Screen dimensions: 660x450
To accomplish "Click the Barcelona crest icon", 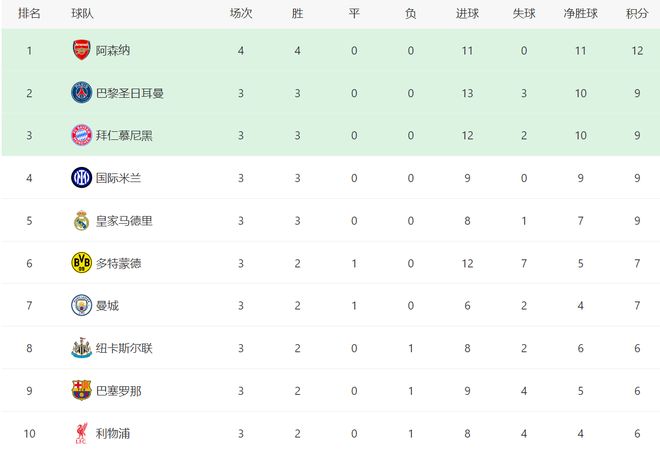I will coord(81,390).
